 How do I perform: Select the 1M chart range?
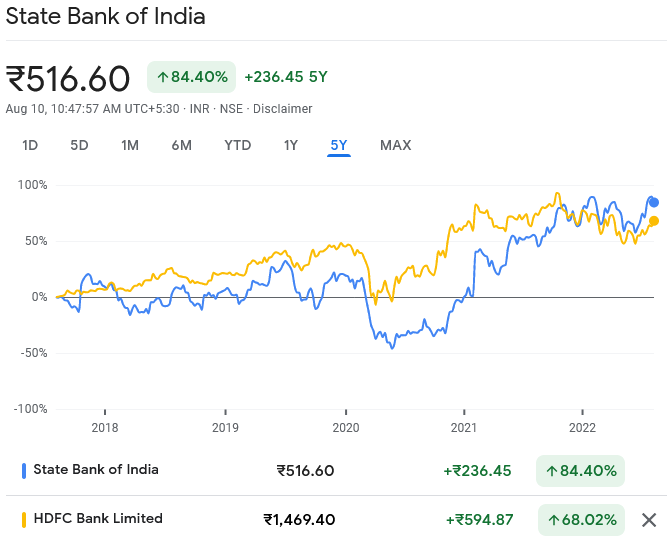[130, 145]
